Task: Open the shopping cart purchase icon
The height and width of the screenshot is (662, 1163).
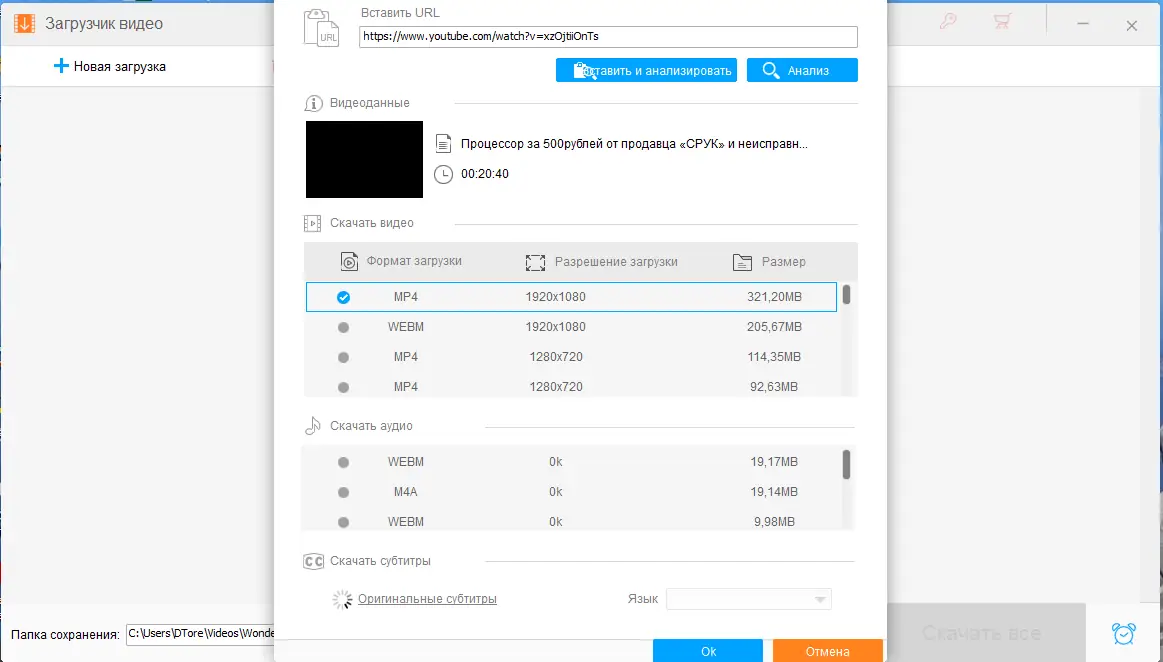Action: [1003, 20]
